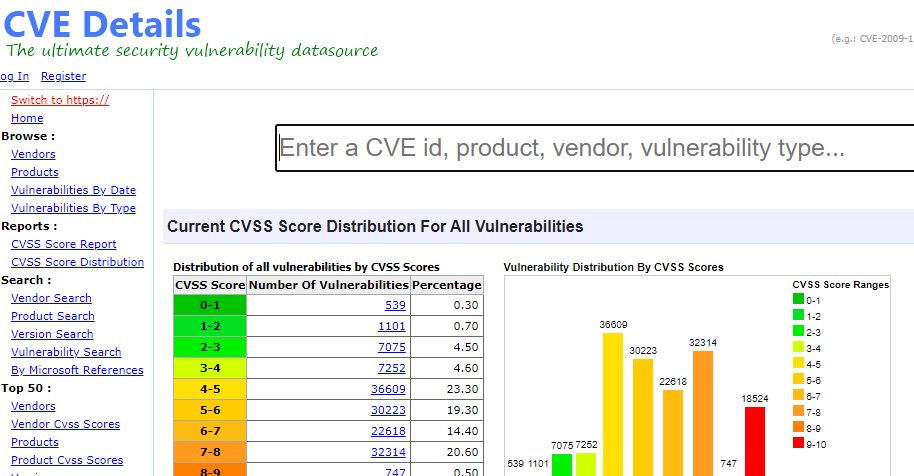Click the 8-9 orange legend swatch
This screenshot has width=914, height=476.
[798, 427]
